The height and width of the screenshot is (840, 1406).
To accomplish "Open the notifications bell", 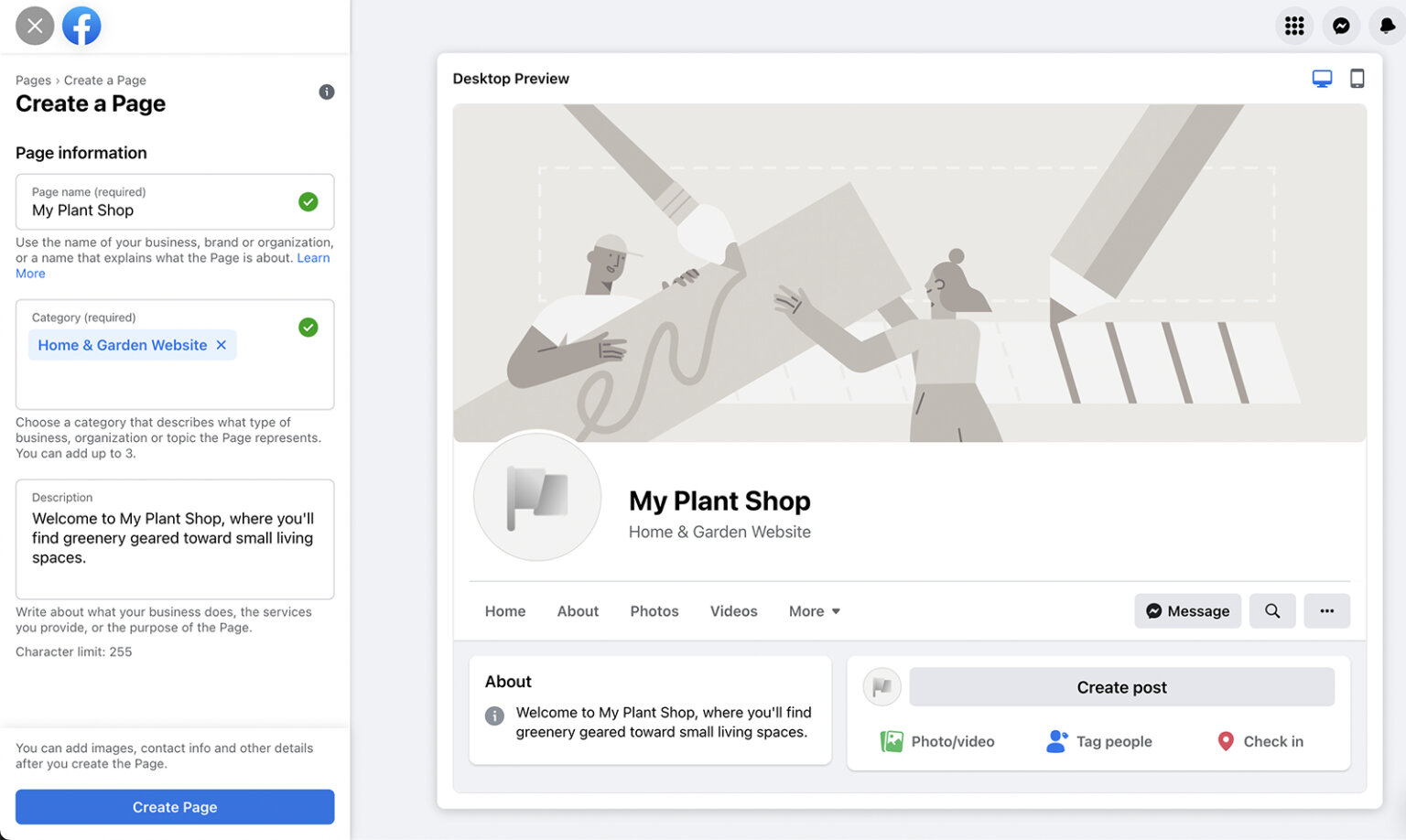I will coord(1388,25).
